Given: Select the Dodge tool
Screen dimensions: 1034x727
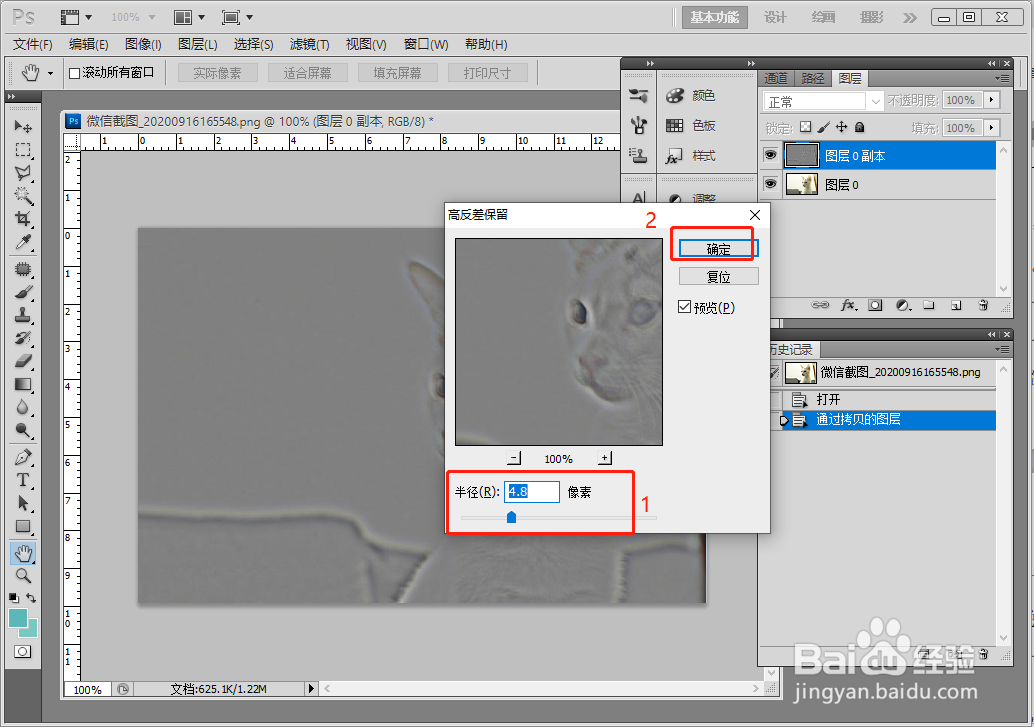Looking at the screenshot, I should (x=23, y=431).
